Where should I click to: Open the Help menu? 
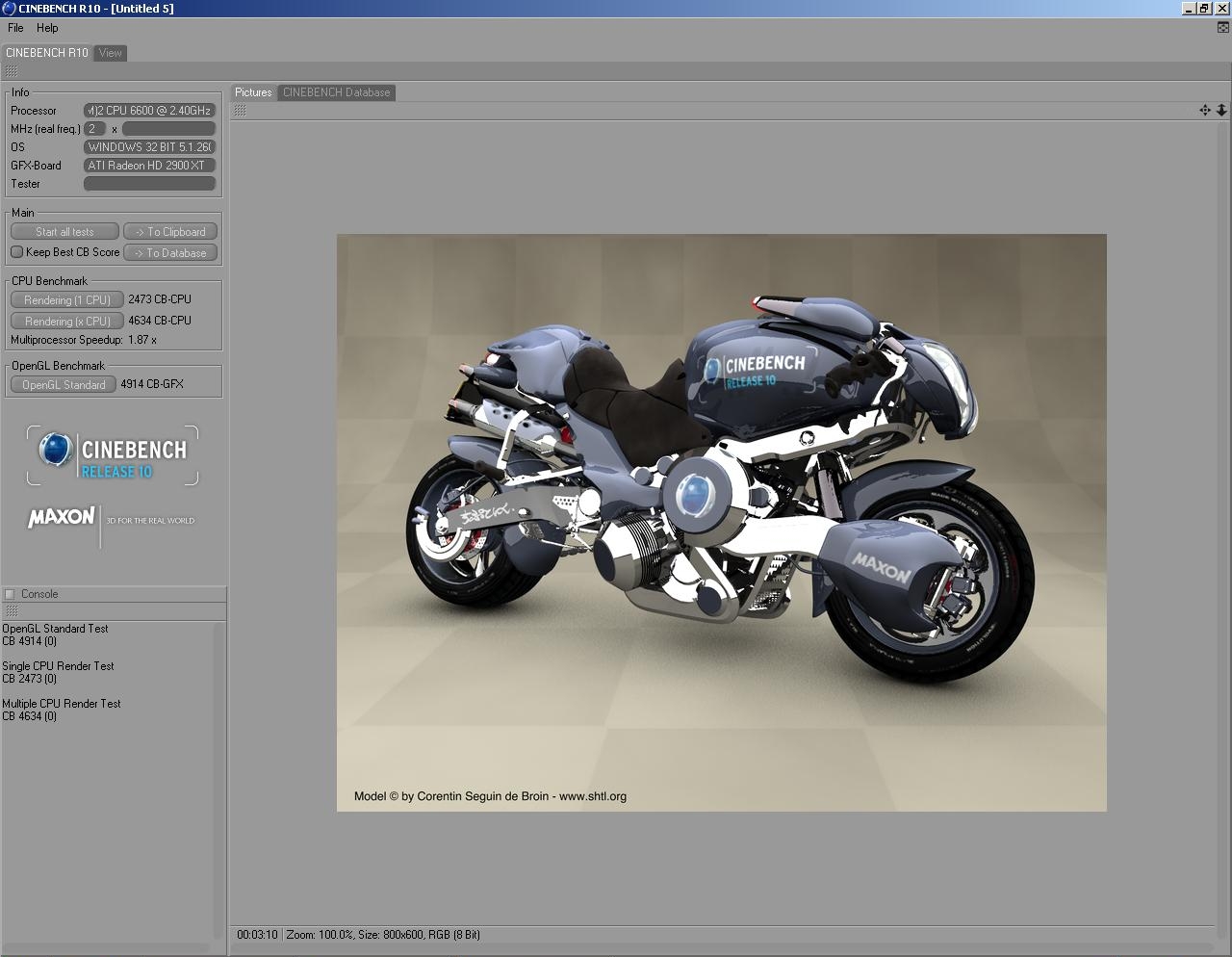click(47, 28)
